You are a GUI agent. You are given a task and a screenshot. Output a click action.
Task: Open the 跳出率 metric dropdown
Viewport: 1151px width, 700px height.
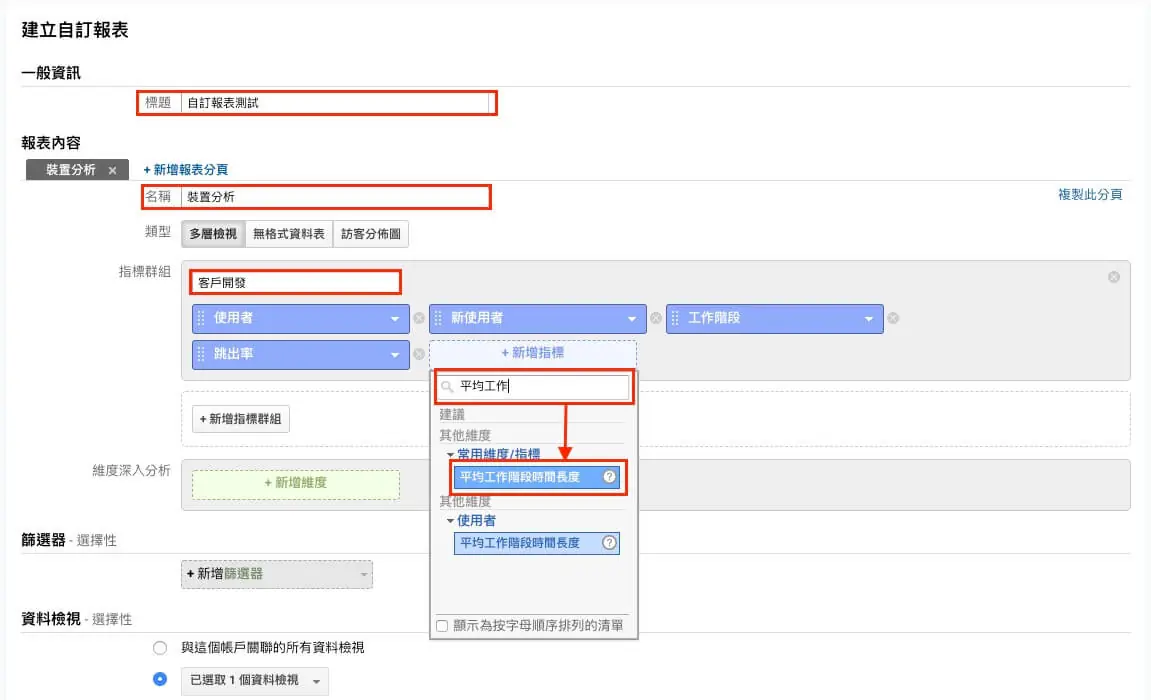click(x=395, y=355)
